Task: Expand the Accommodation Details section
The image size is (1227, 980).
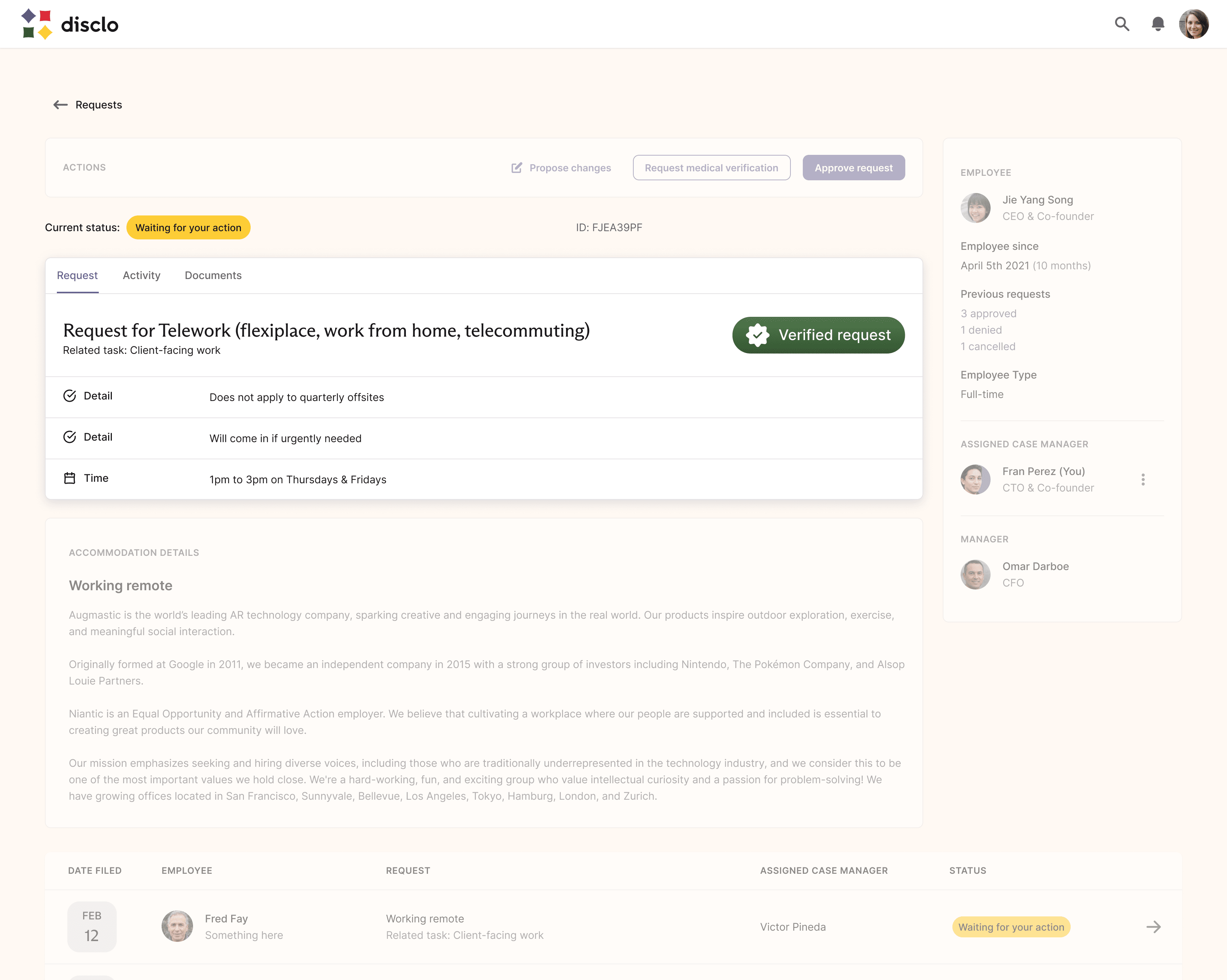Action: pos(134,552)
